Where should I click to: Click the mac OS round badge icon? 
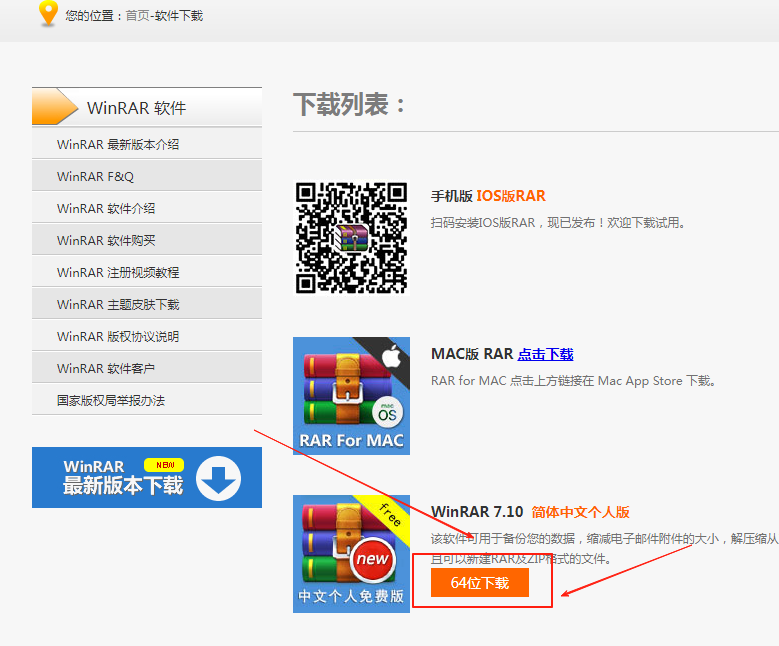(x=388, y=412)
